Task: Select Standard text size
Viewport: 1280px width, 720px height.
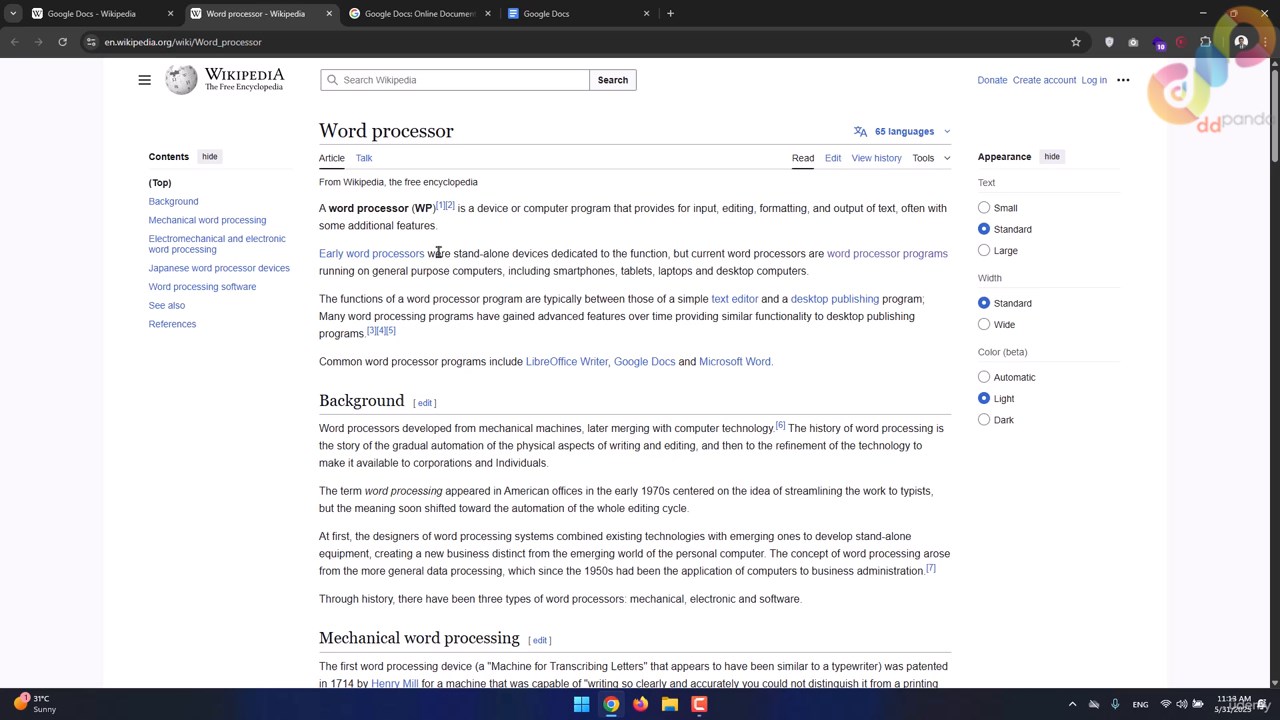Action: pyautogui.click(x=984, y=229)
